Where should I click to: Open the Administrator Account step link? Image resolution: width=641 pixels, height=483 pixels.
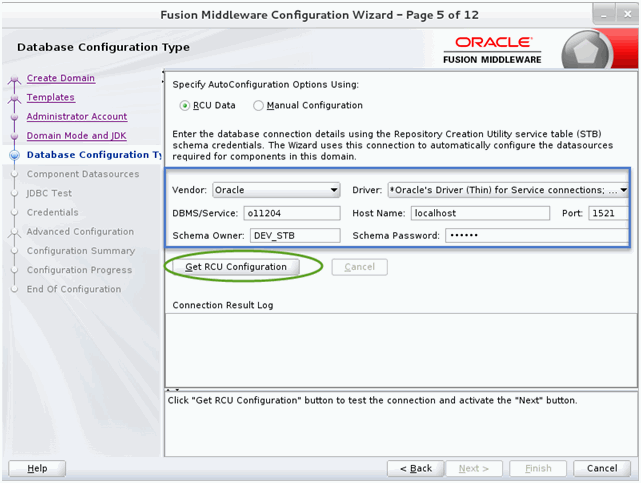point(77,116)
